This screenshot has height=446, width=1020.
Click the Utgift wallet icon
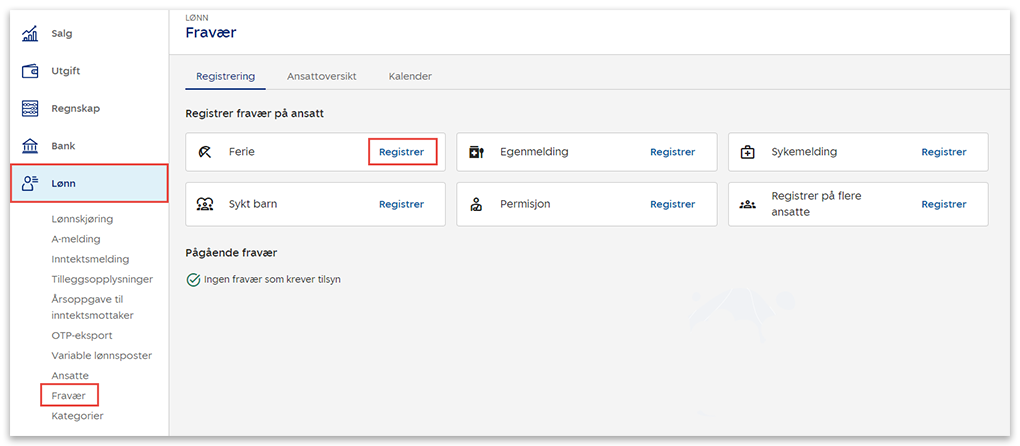(30, 71)
